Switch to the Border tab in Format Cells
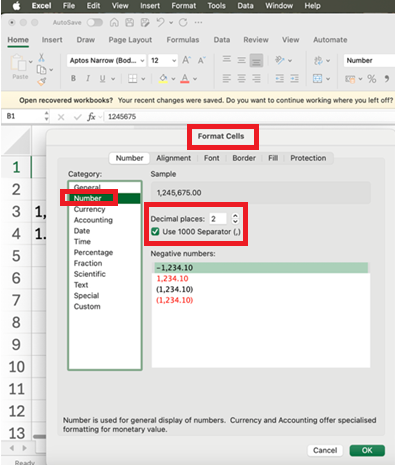 coord(244,158)
